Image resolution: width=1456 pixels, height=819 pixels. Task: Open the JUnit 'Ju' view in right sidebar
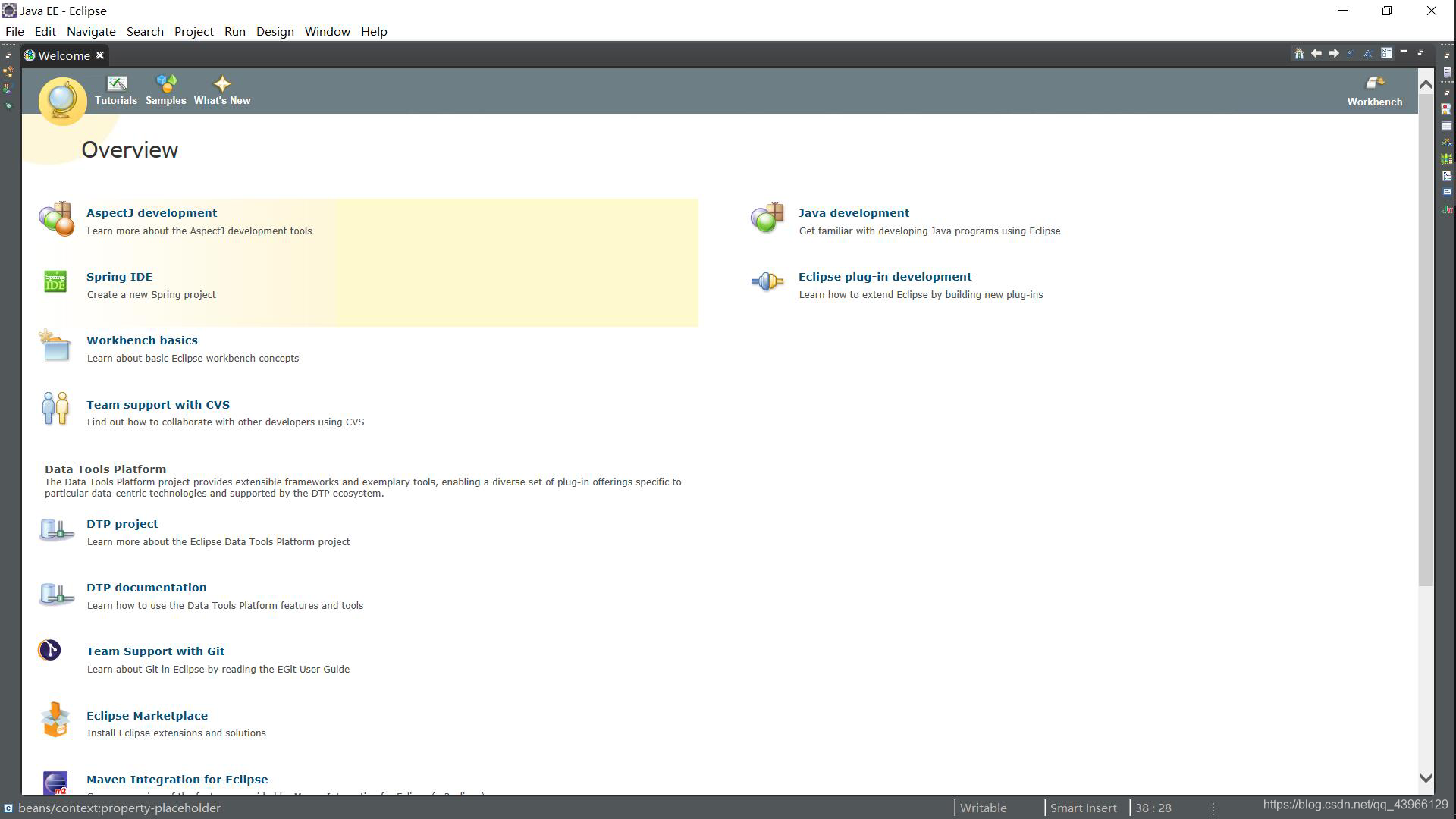(1447, 209)
